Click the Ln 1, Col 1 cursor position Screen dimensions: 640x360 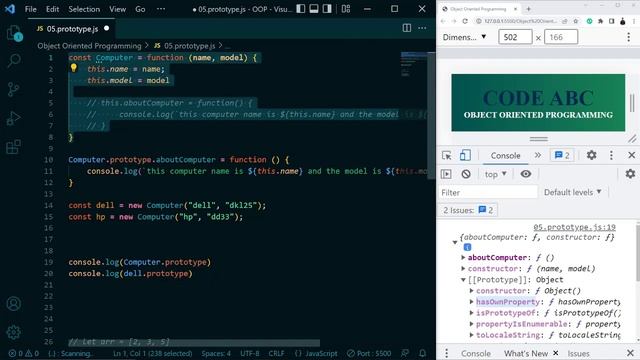[x=153, y=353]
